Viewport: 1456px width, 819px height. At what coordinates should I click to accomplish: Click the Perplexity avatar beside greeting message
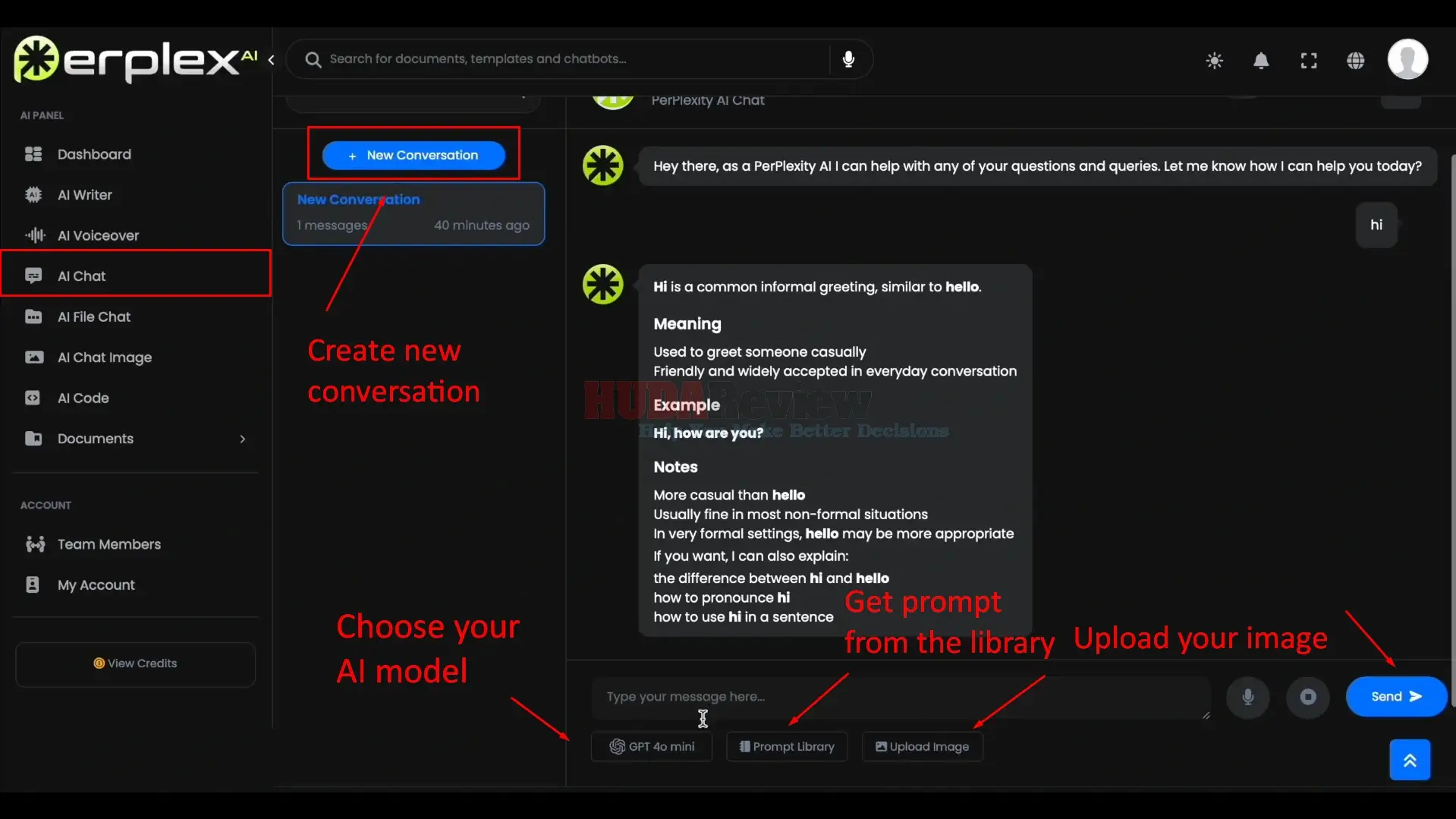tap(603, 165)
